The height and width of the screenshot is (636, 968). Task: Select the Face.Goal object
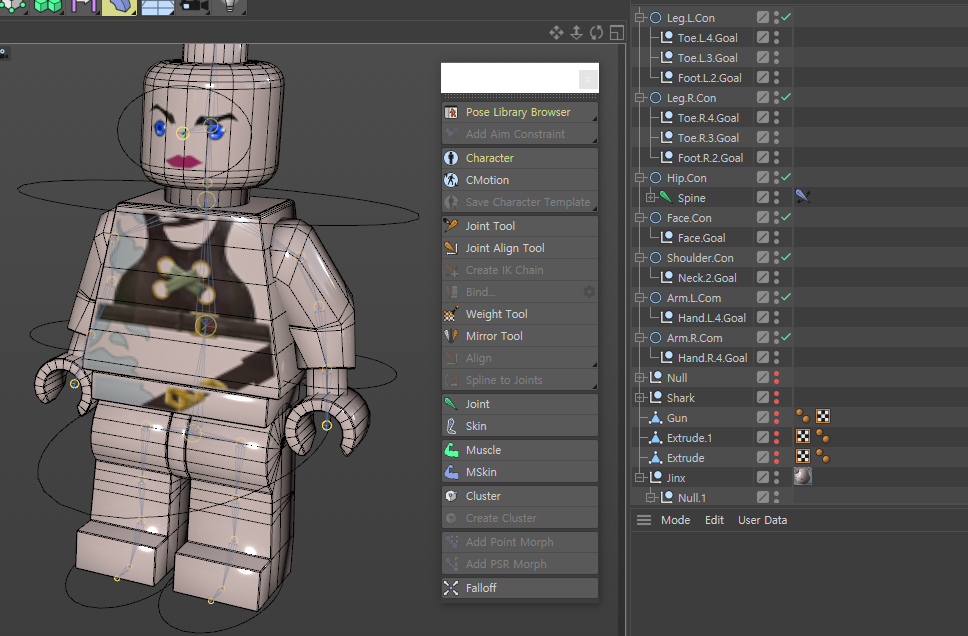(x=701, y=238)
